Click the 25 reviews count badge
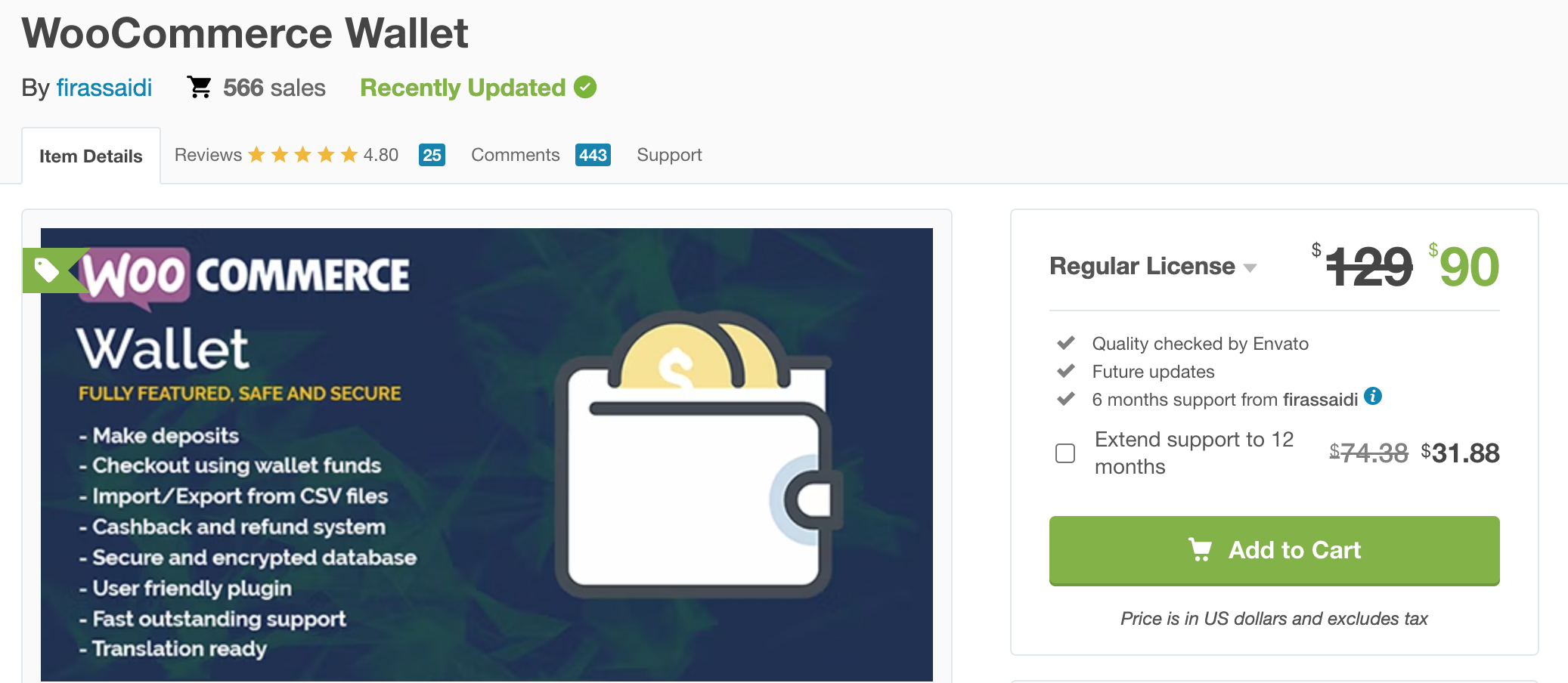Image resolution: width=1568 pixels, height=683 pixels. [x=432, y=155]
